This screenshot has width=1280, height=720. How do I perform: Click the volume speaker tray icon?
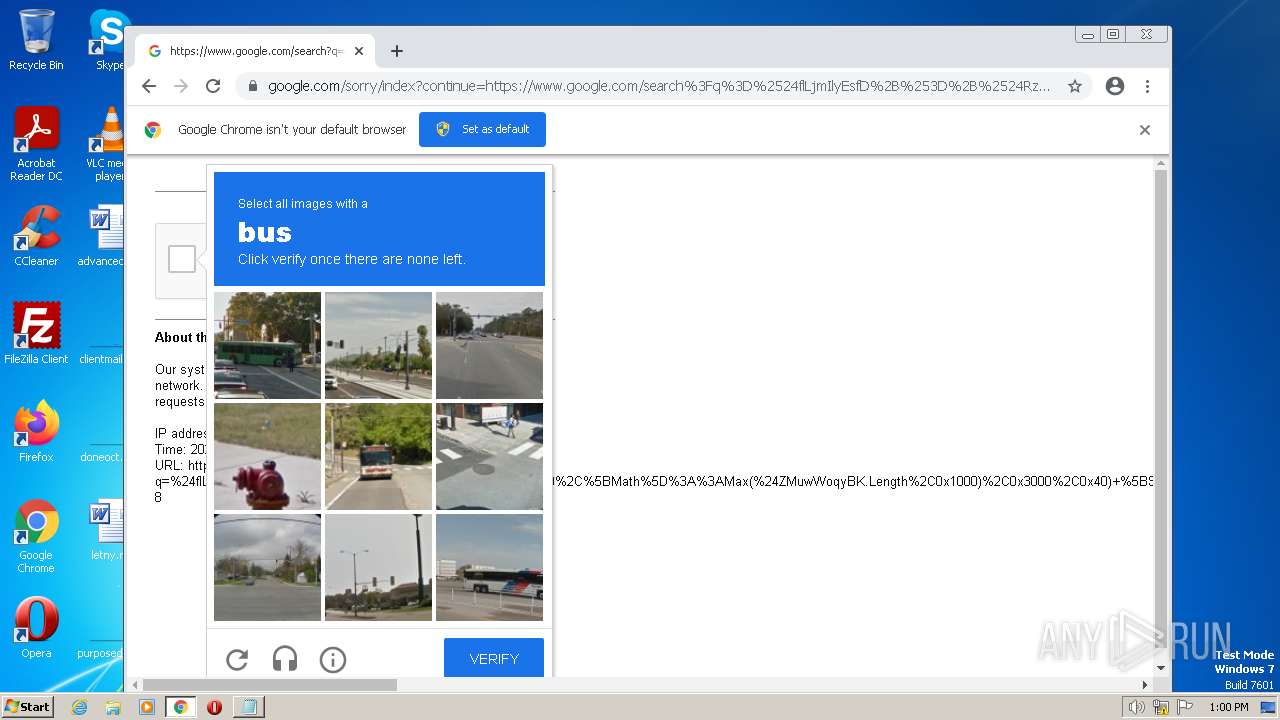point(1136,707)
